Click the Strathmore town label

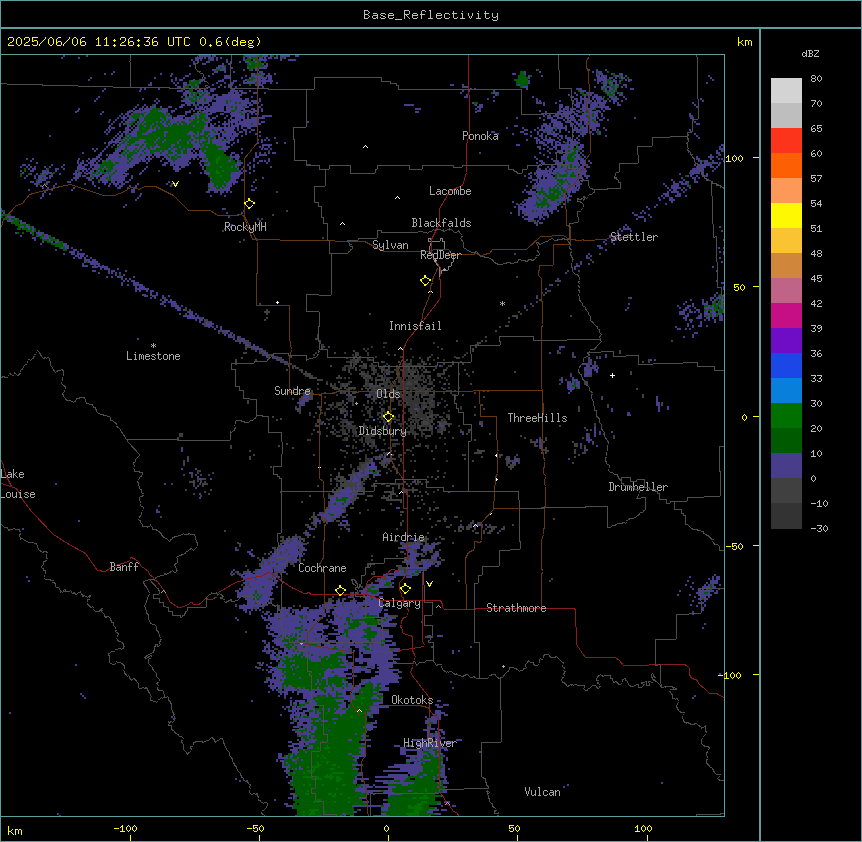tap(516, 608)
